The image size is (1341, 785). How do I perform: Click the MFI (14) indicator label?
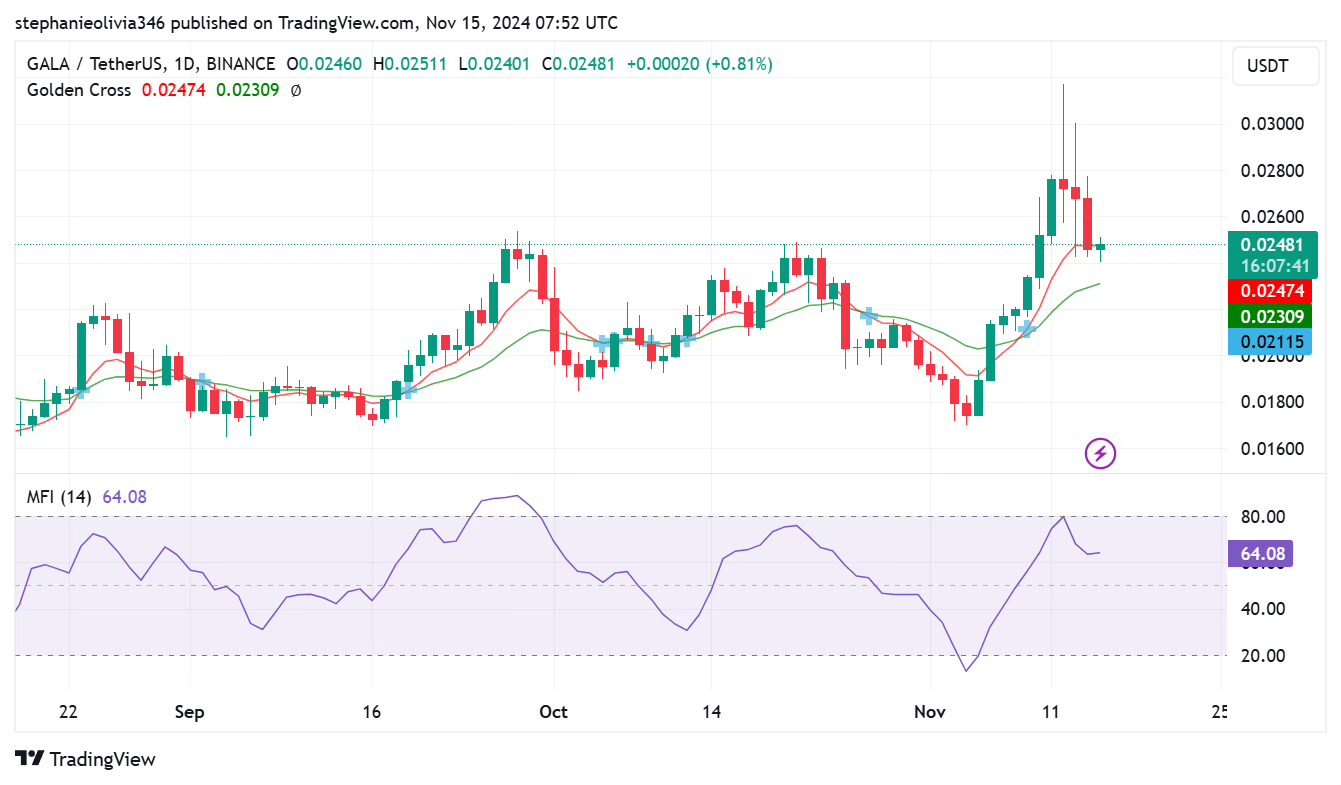click(x=59, y=496)
